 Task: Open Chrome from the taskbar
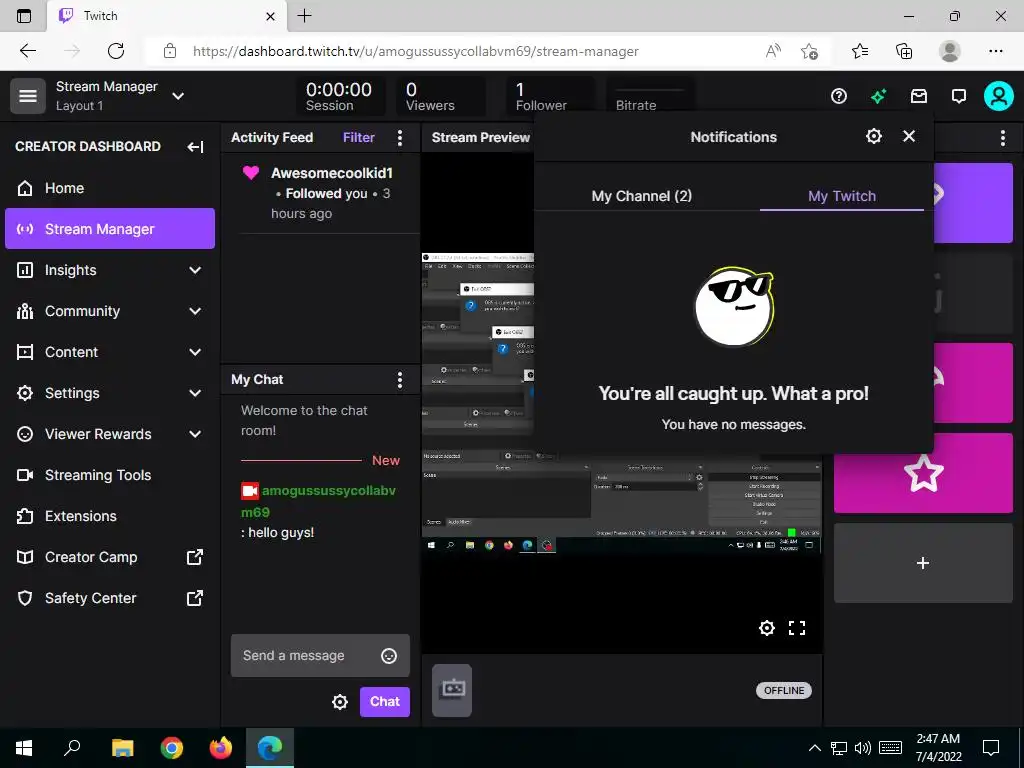click(x=172, y=747)
